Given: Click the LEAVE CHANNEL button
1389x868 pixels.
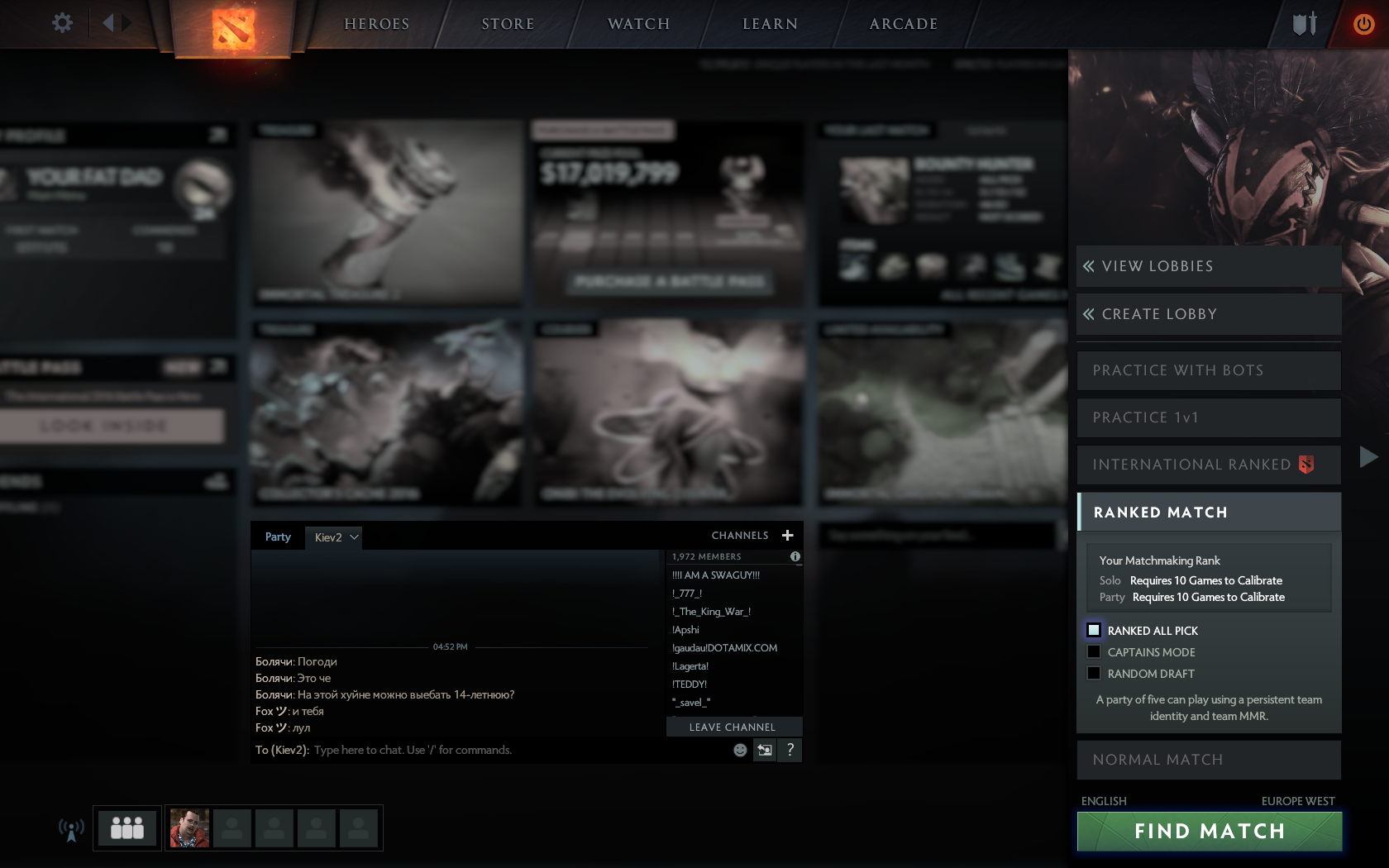Looking at the screenshot, I should tap(733, 727).
